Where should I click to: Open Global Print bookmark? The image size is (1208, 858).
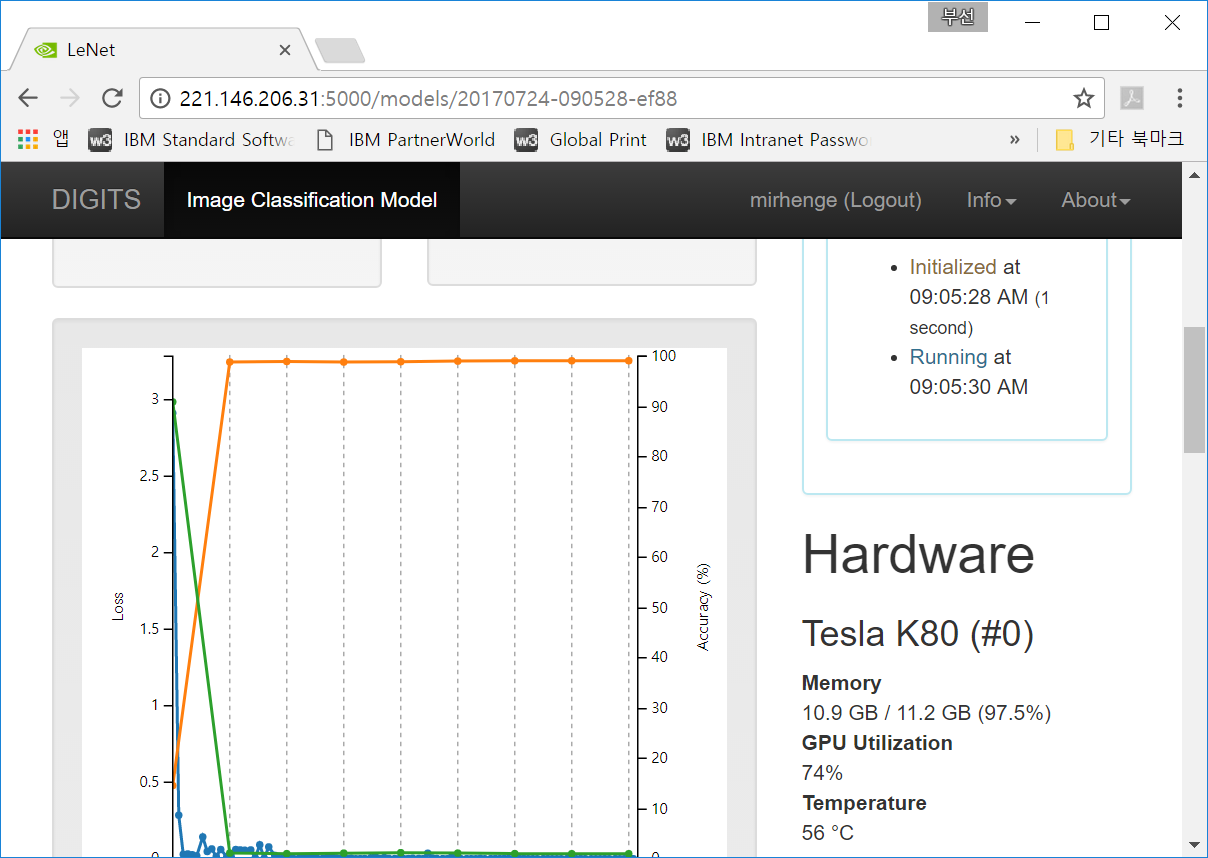(581, 140)
